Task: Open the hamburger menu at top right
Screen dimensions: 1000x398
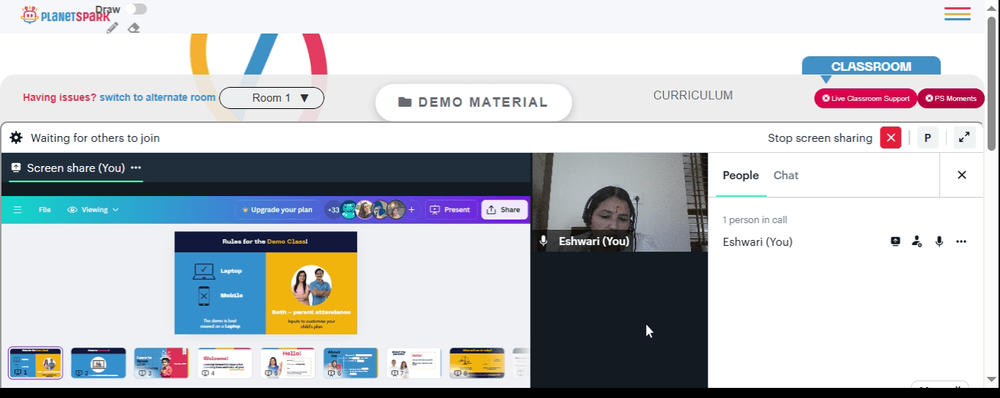Action: (x=957, y=13)
